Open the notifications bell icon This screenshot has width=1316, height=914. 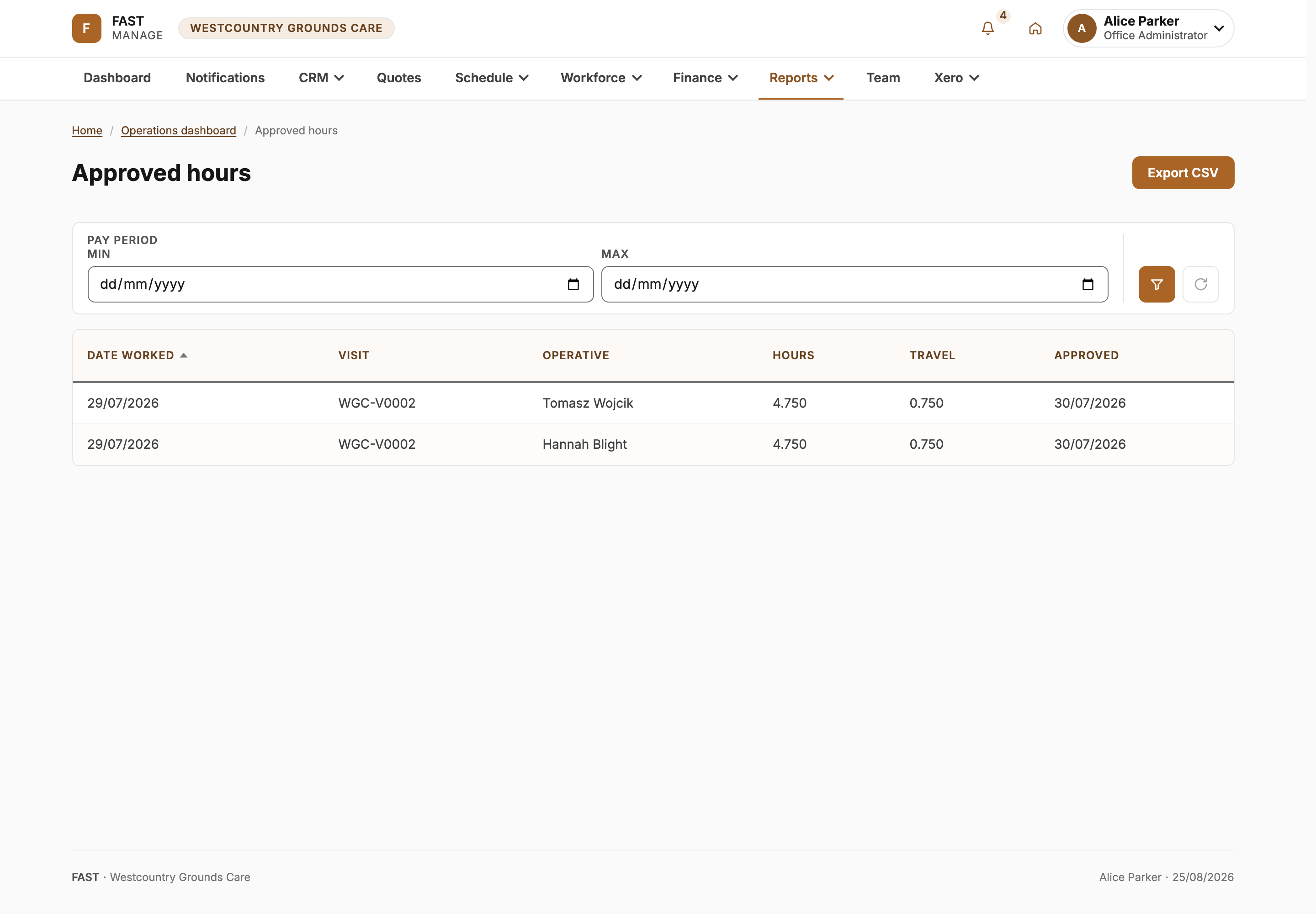coord(988,28)
